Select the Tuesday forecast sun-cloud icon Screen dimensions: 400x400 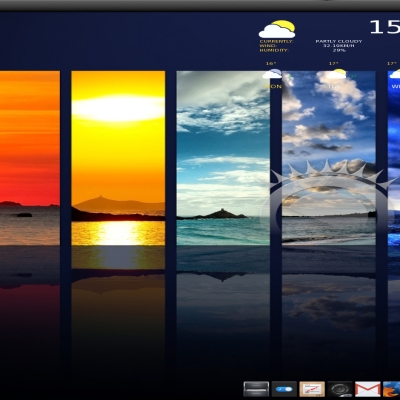[336, 73]
